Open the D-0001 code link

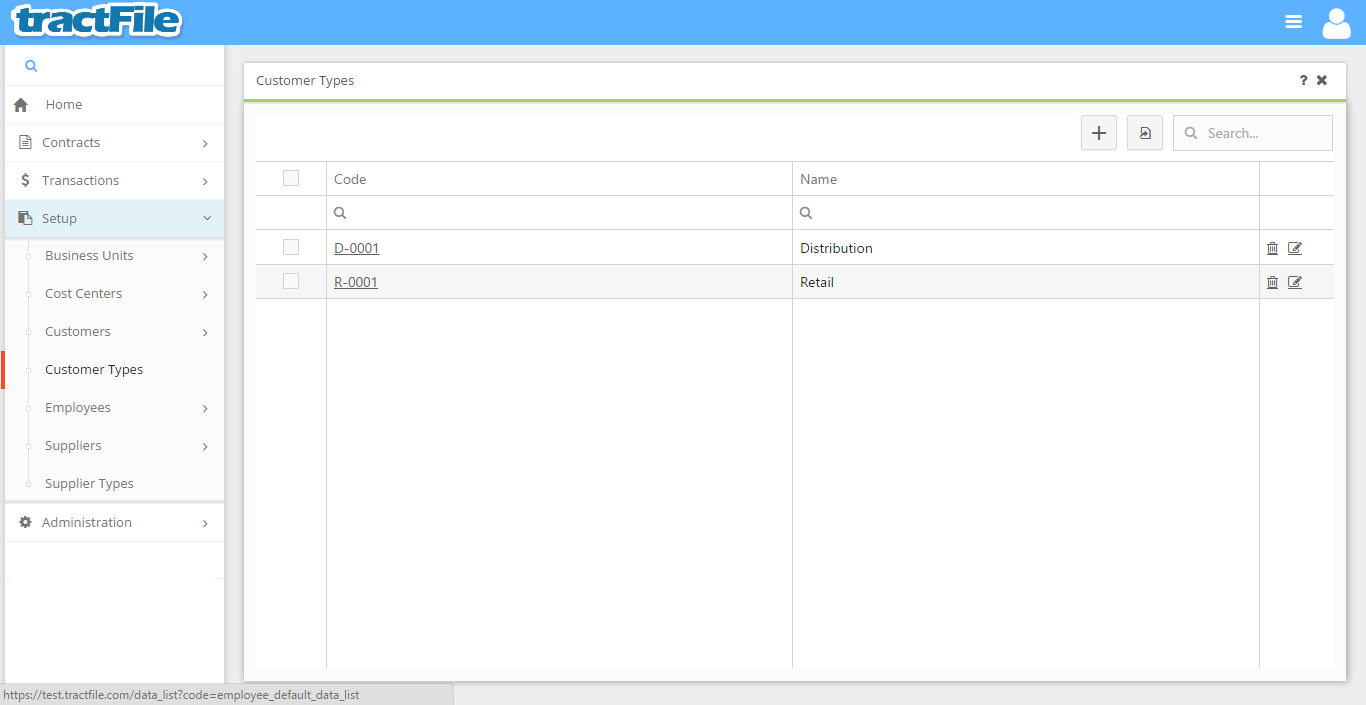357,248
